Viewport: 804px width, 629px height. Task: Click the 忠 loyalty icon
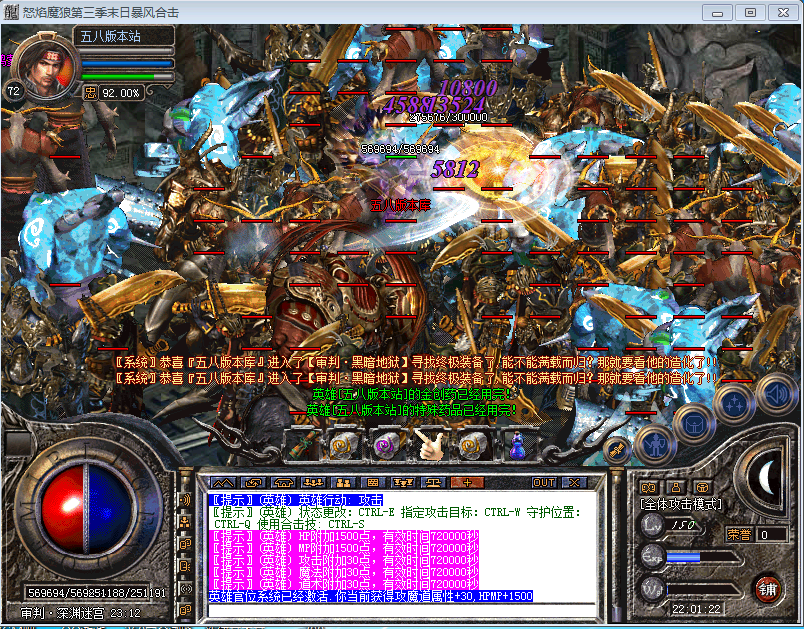pos(90,93)
